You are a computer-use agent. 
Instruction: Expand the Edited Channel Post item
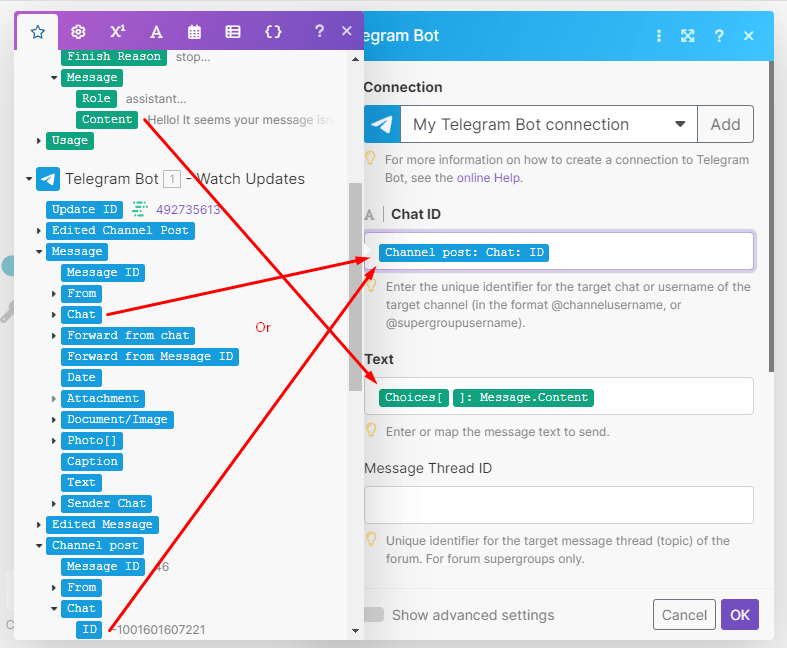(x=39, y=231)
